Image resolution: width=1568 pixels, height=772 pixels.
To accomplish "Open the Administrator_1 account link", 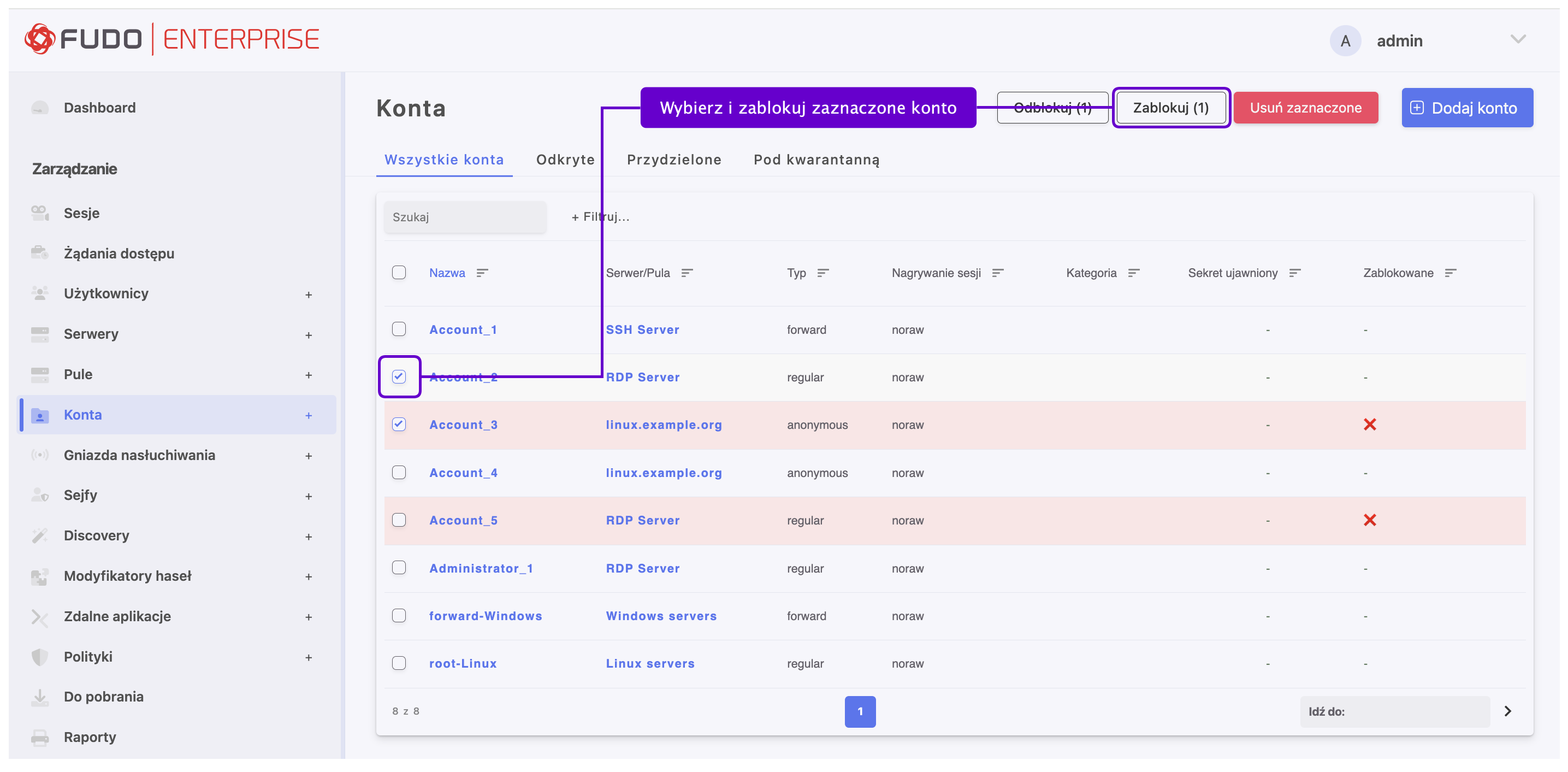I will point(481,568).
